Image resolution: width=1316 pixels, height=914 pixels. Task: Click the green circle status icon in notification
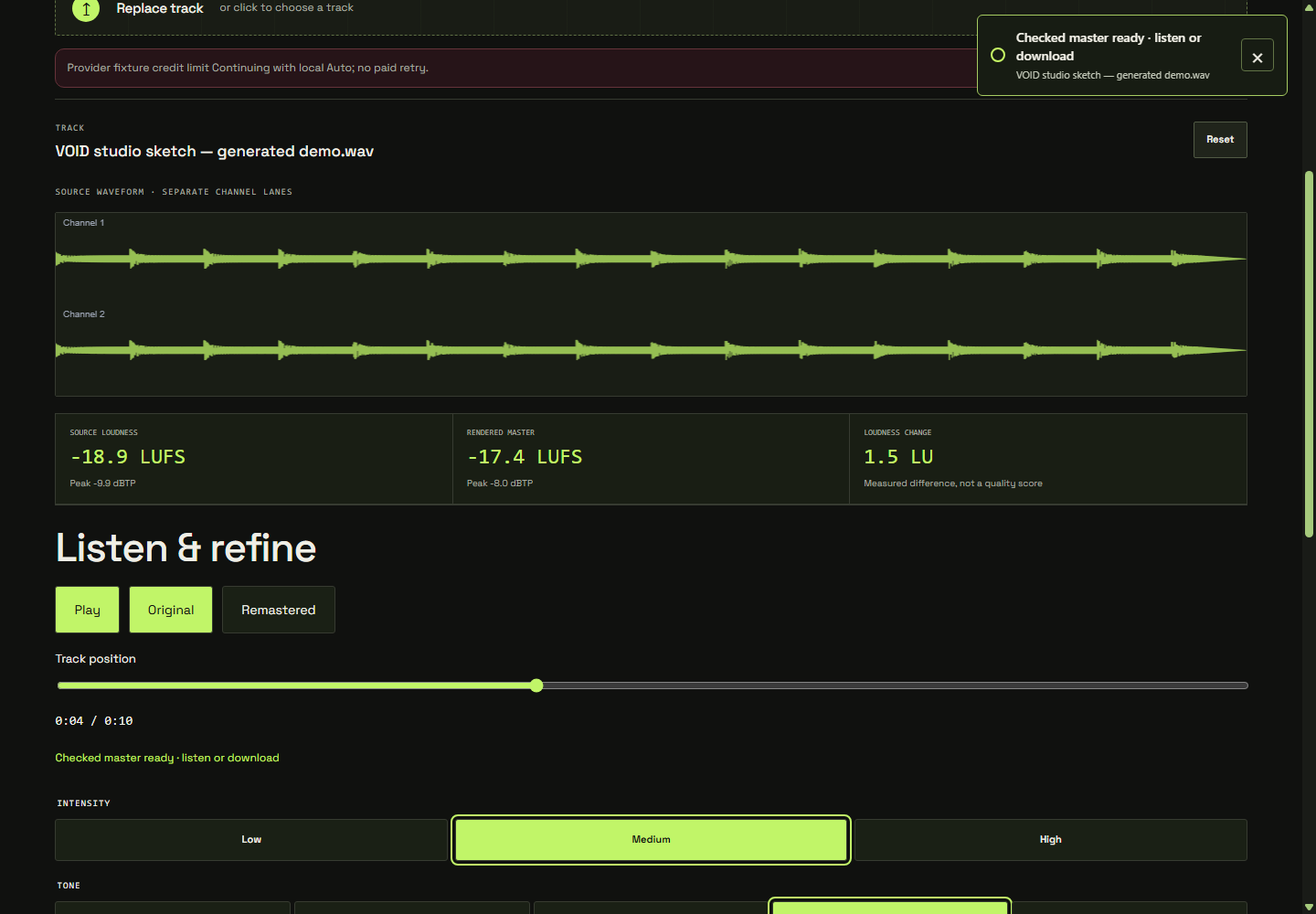tap(998, 55)
